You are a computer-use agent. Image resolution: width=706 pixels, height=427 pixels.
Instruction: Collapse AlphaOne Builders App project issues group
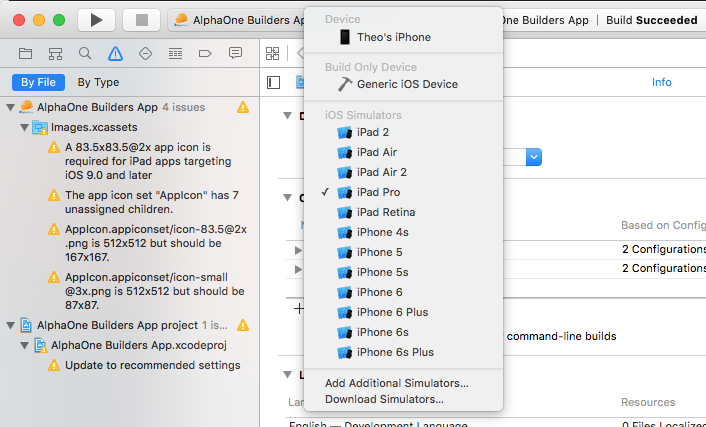click(x=10, y=325)
